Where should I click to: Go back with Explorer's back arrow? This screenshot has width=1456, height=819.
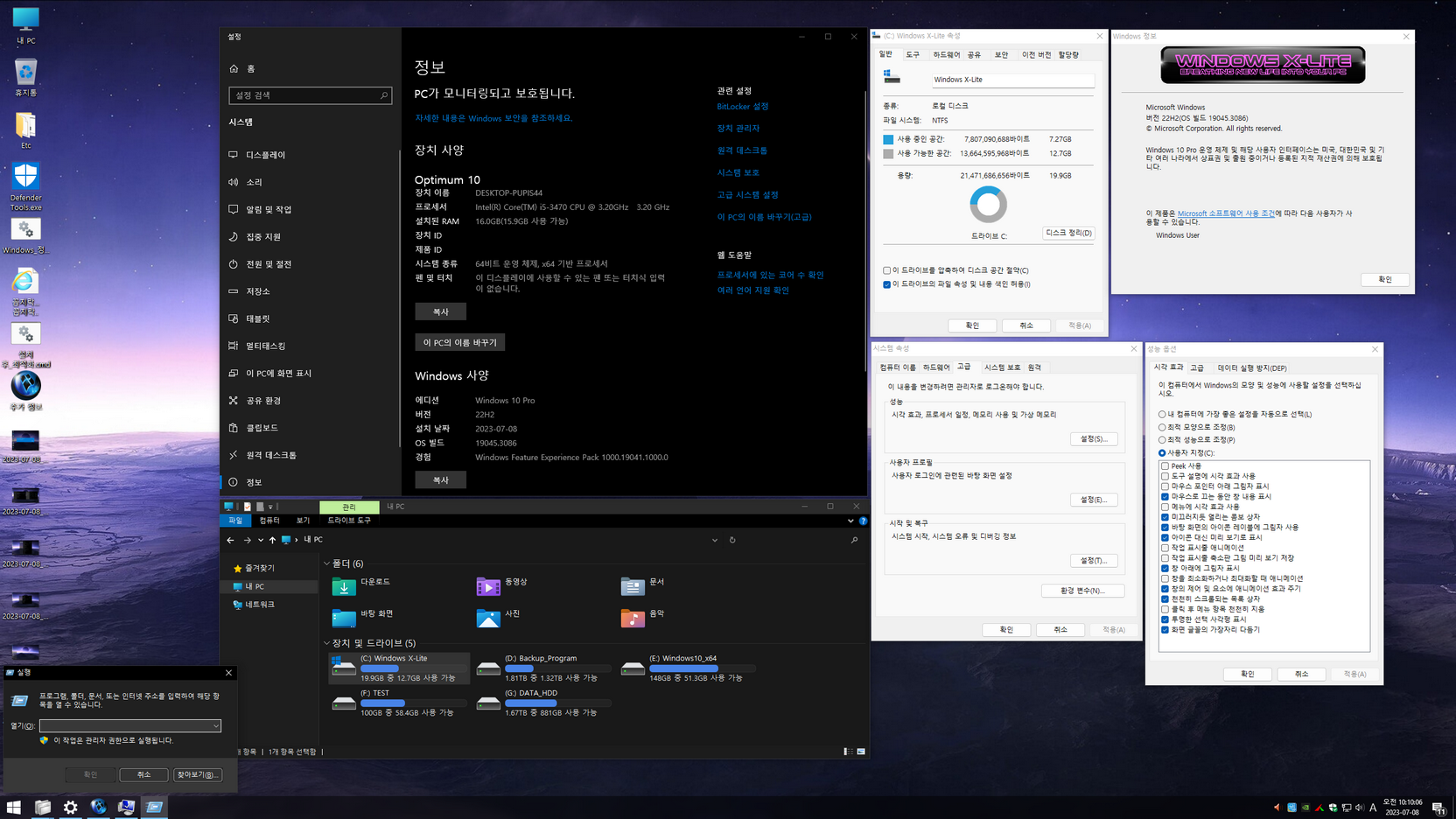click(230, 540)
